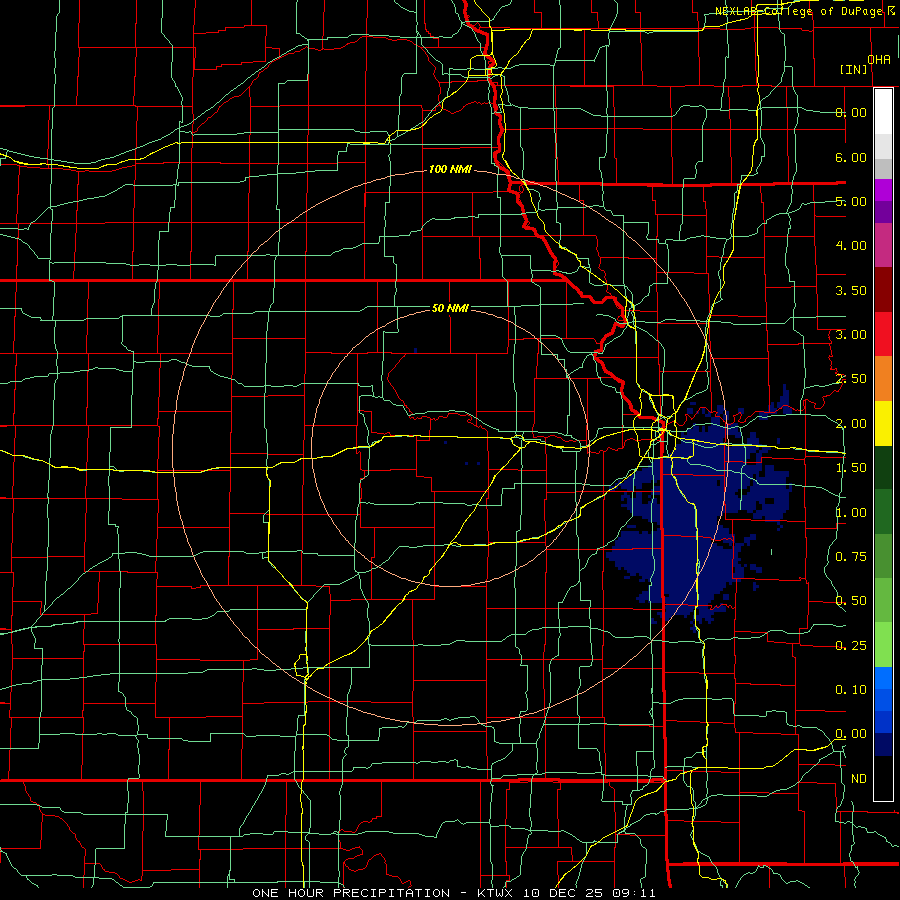Click the 4.00 legend value
The image size is (900, 900).
851,246
